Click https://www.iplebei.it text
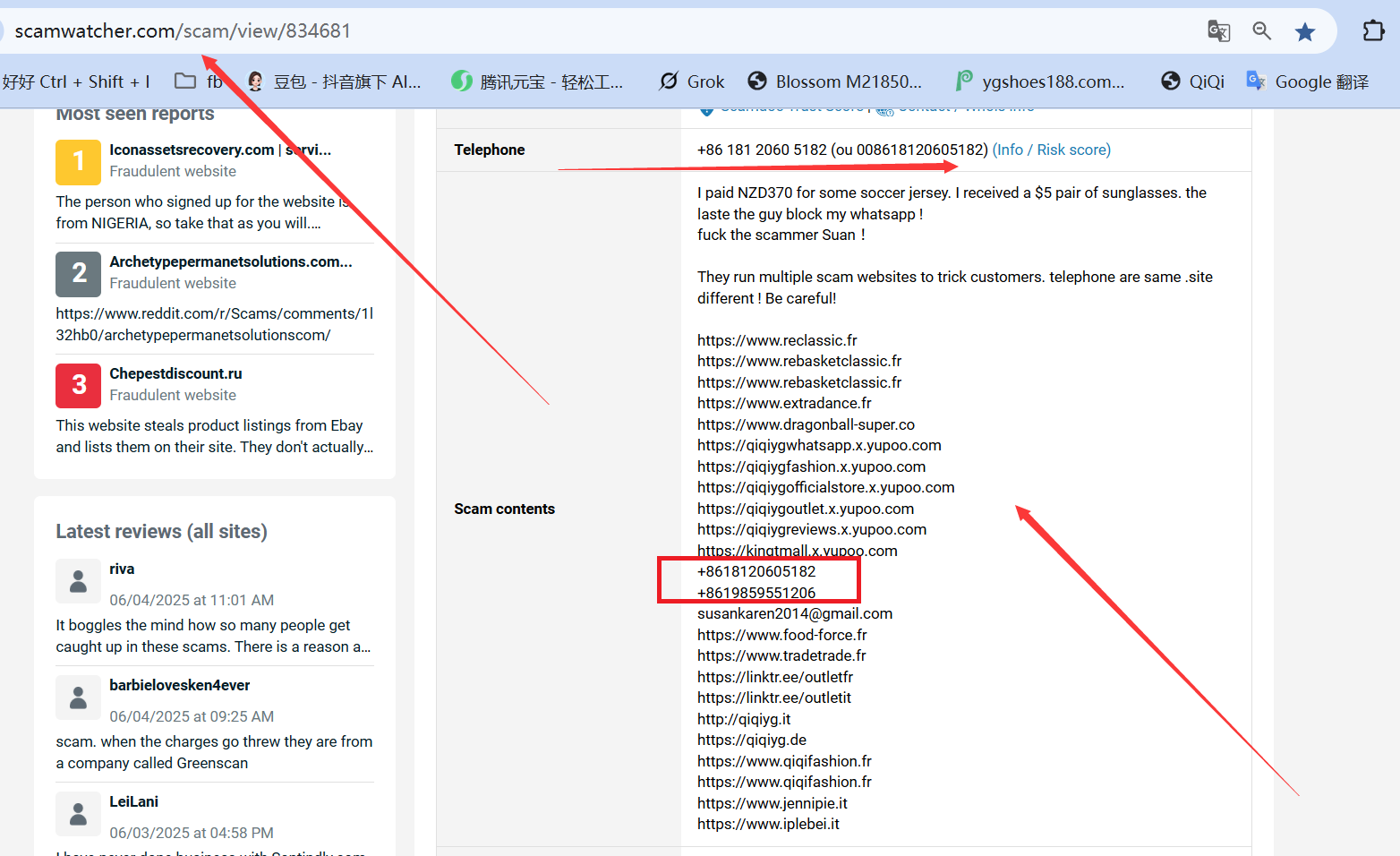Image resolution: width=1400 pixels, height=856 pixels. click(x=768, y=824)
